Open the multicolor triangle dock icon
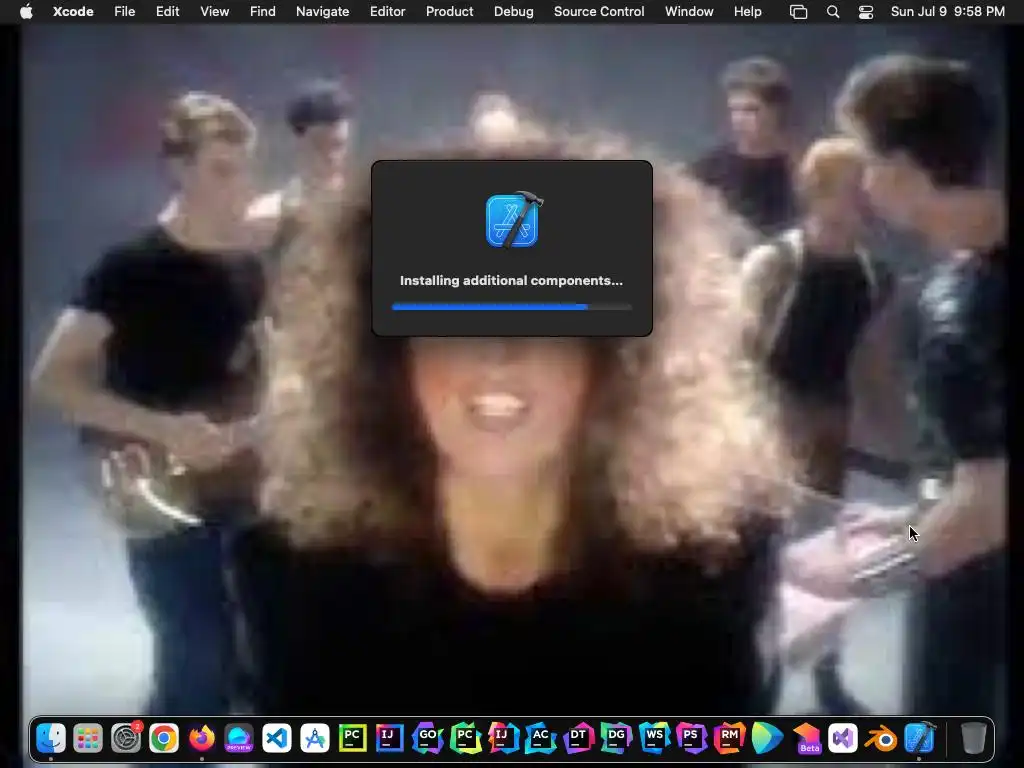Image resolution: width=1024 pixels, height=768 pixels. click(x=767, y=739)
